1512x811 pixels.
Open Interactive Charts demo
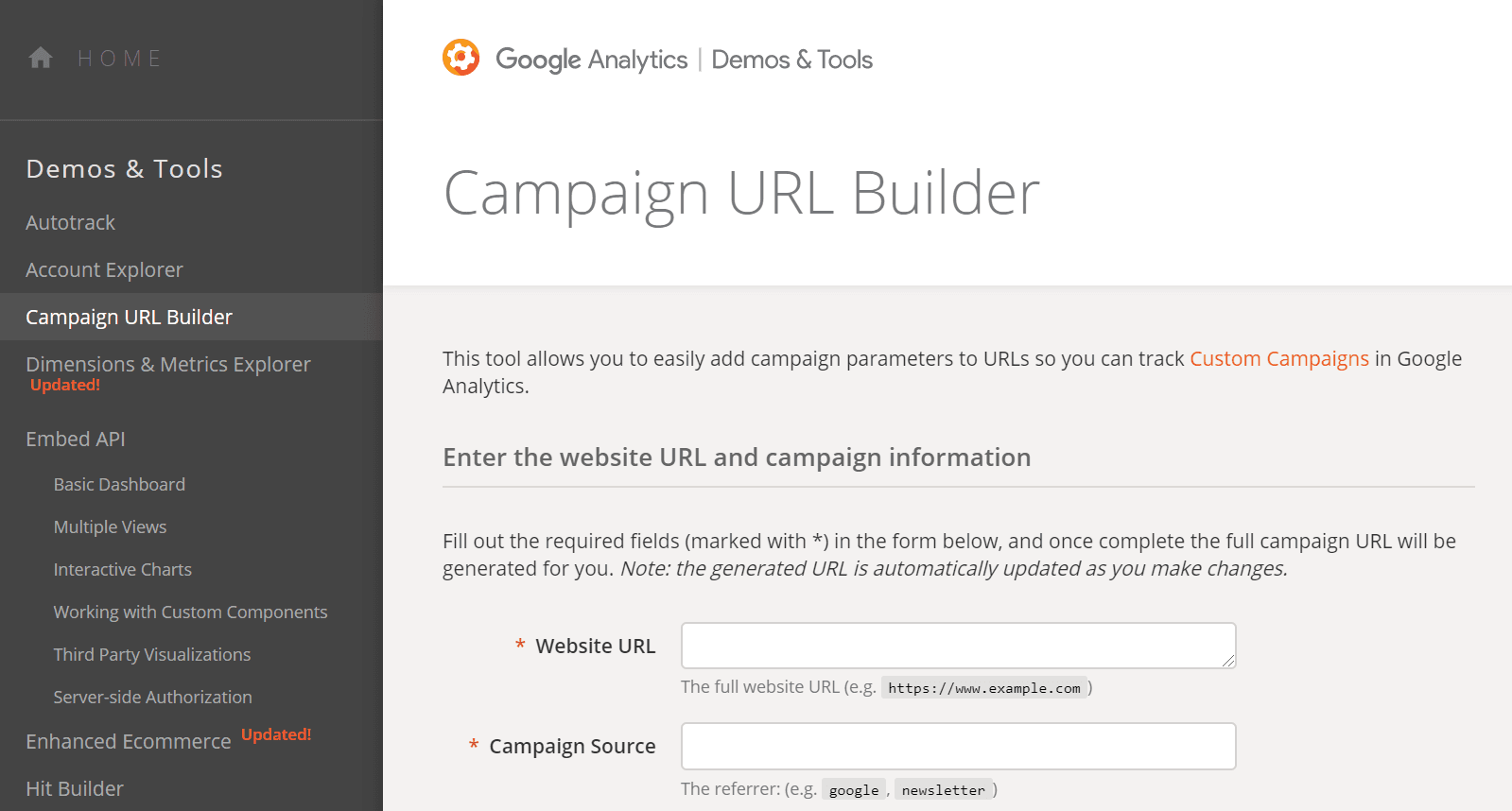tap(122, 570)
